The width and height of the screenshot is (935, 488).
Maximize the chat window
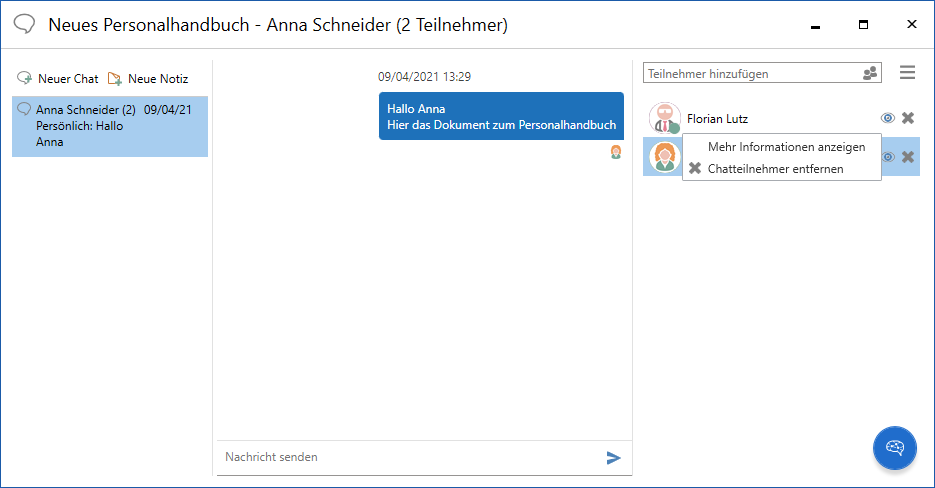(863, 25)
